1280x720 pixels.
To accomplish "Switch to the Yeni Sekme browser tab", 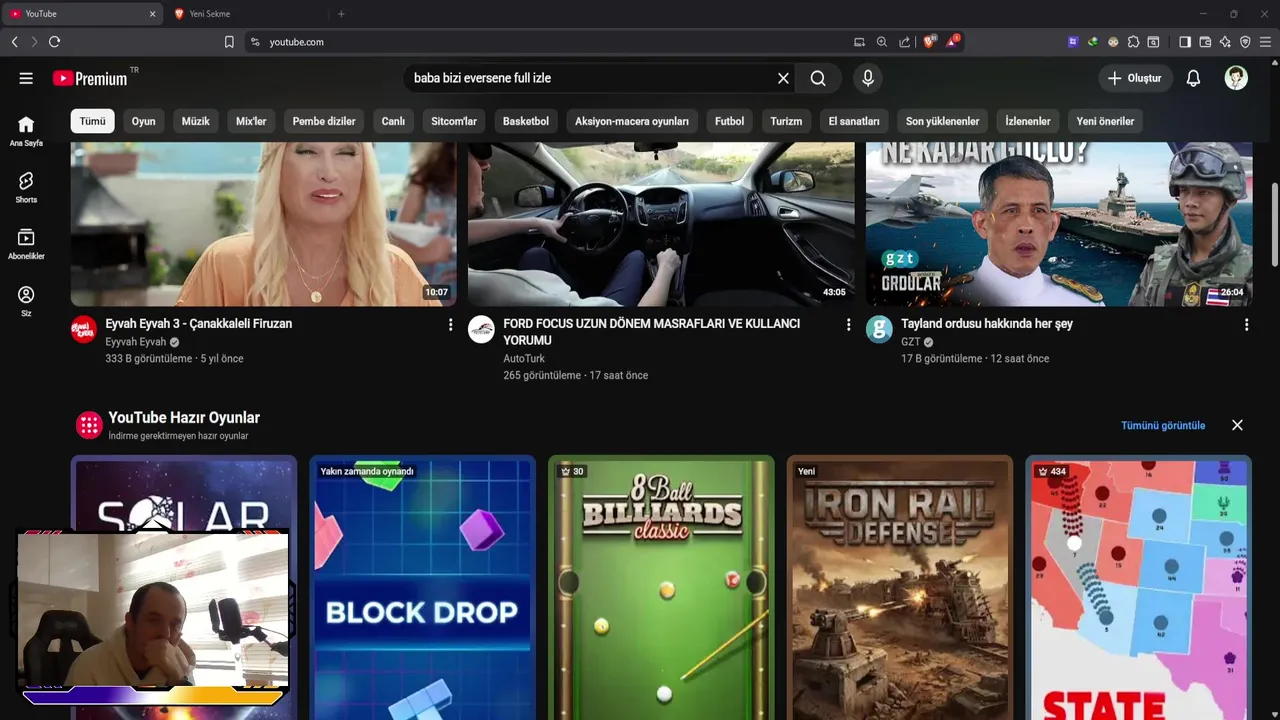I will 245,14.
